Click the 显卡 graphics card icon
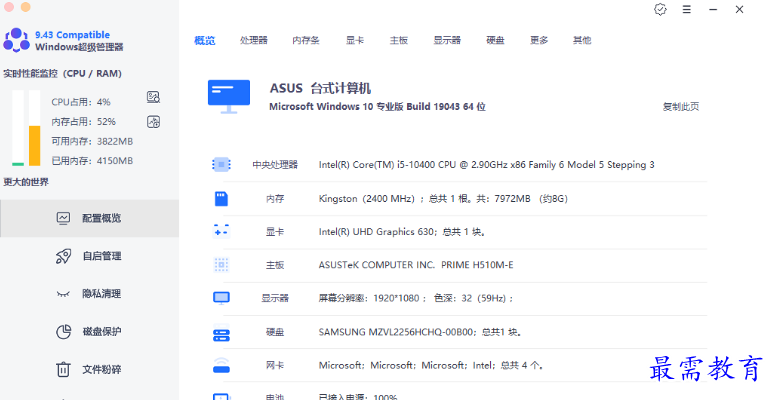The width and height of the screenshot is (771, 400). tap(221, 231)
